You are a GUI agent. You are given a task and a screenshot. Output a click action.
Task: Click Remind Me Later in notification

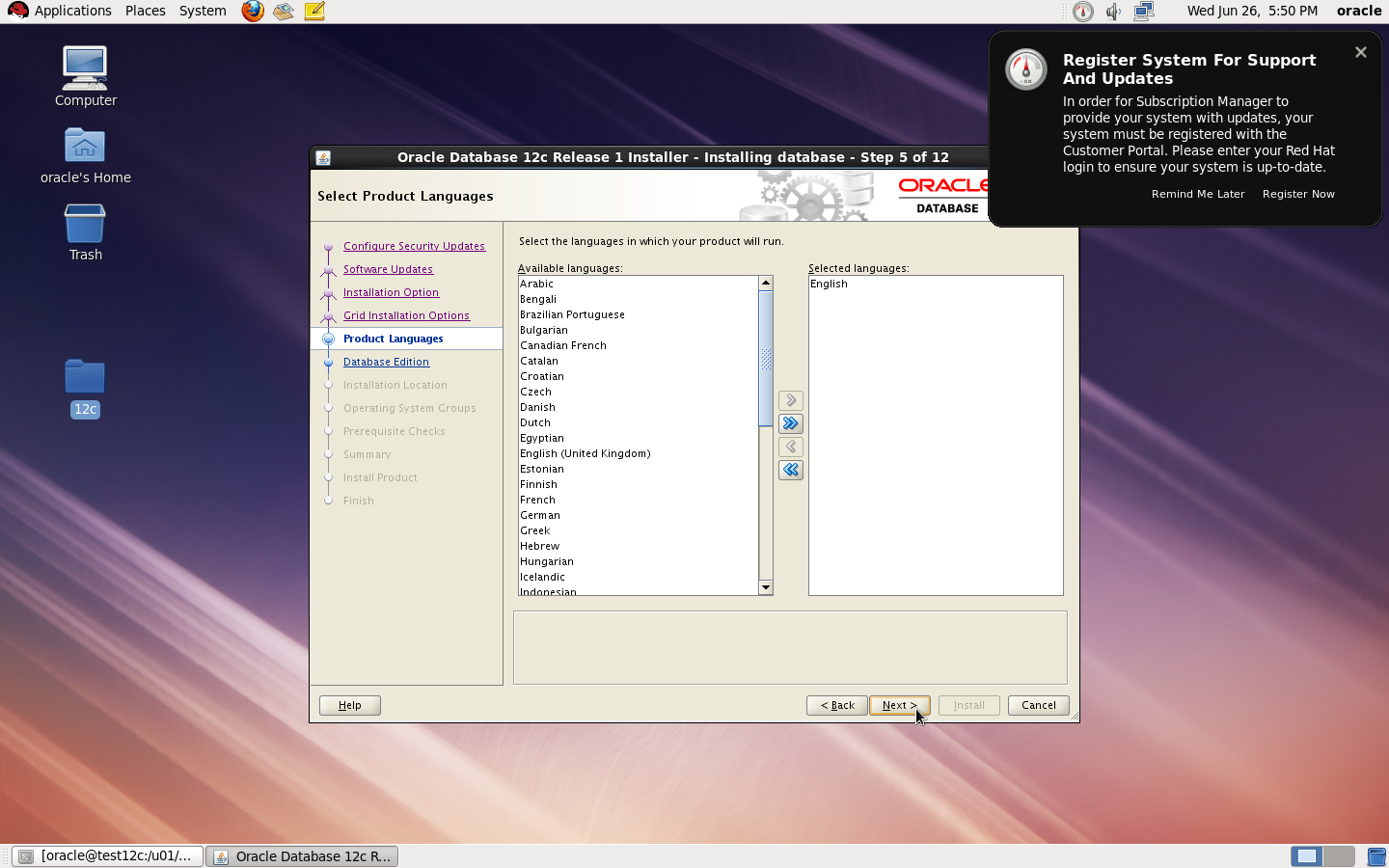(1198, 194)
